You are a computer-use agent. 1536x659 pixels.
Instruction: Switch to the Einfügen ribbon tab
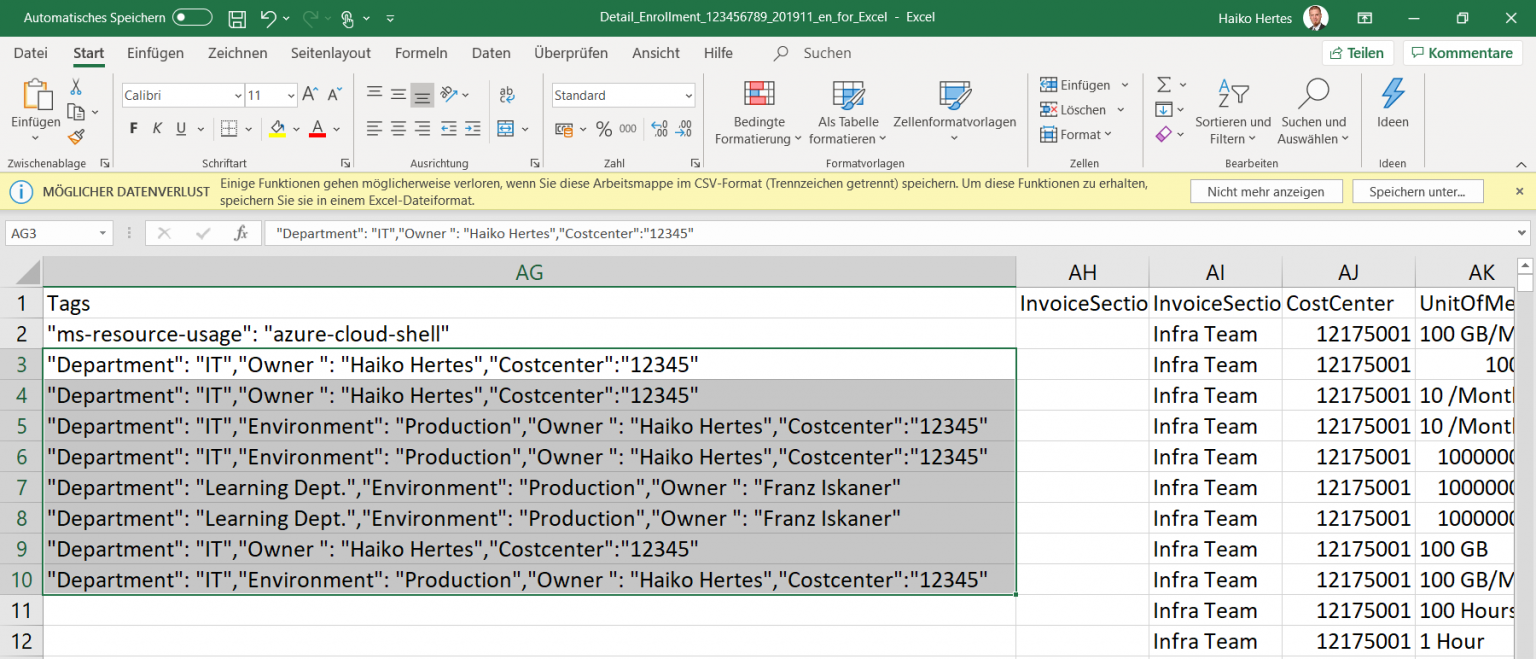coord(155,53)
